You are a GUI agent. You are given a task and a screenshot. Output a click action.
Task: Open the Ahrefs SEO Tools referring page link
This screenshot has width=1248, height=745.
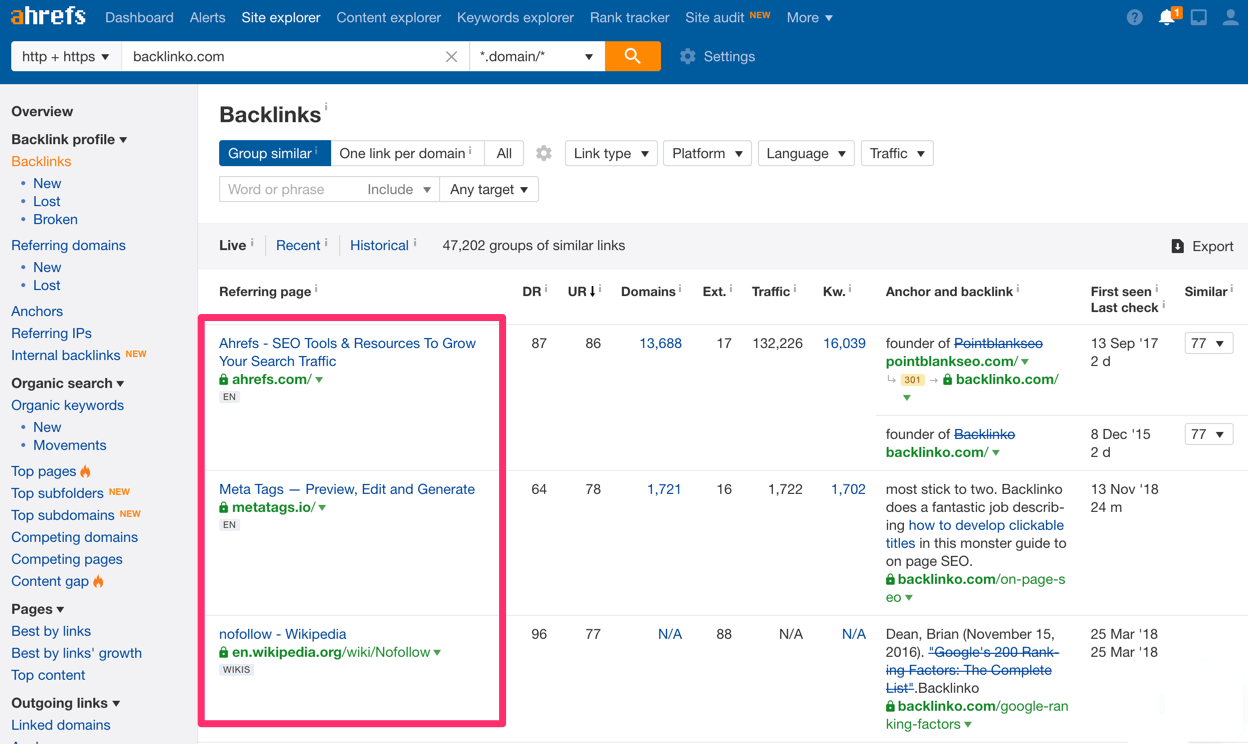point(347,352)
